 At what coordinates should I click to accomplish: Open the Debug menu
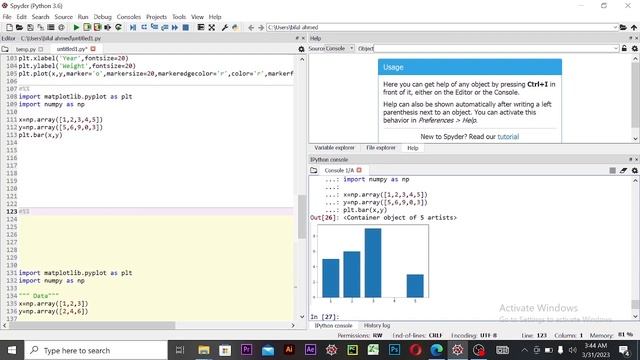tap(102, 17)
